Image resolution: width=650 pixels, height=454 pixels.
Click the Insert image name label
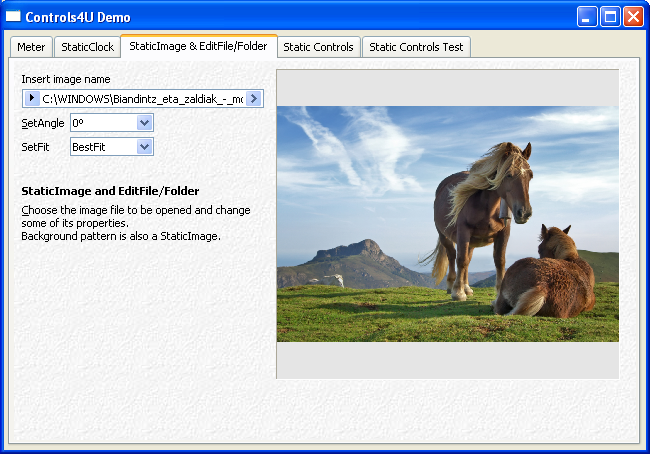click(x=66, y=79)
